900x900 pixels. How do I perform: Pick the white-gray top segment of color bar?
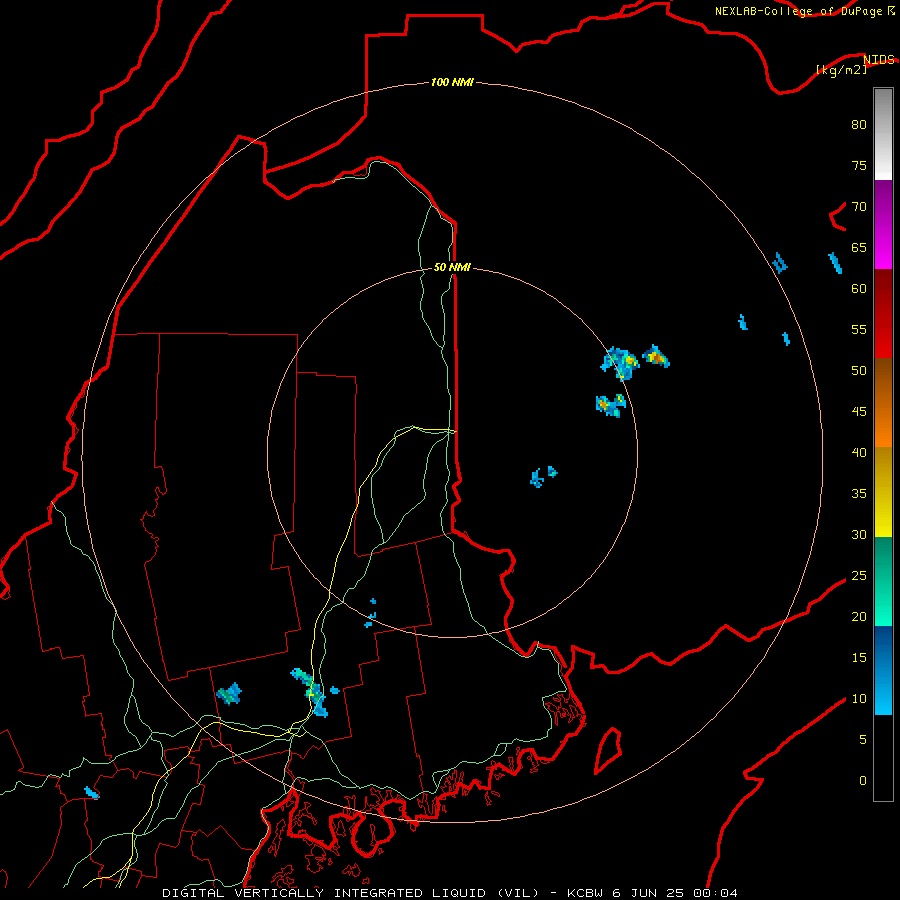pyautogui.click(x=883, y=134)
